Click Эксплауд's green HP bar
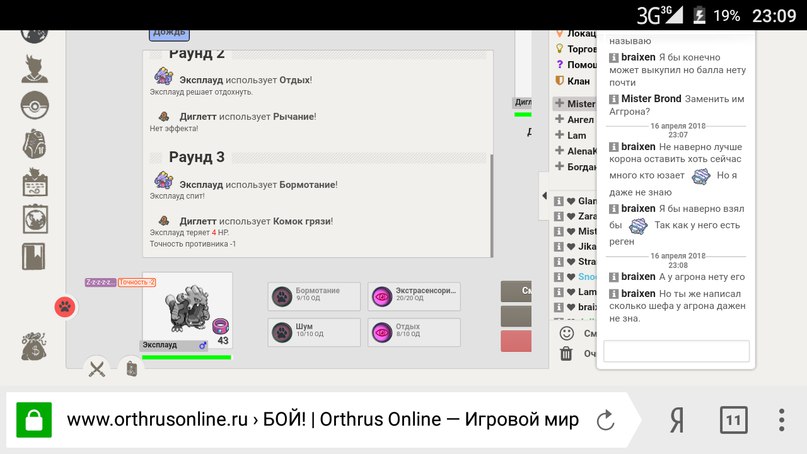The height and width of the screenshot is (454, 807). pos(186,357)
